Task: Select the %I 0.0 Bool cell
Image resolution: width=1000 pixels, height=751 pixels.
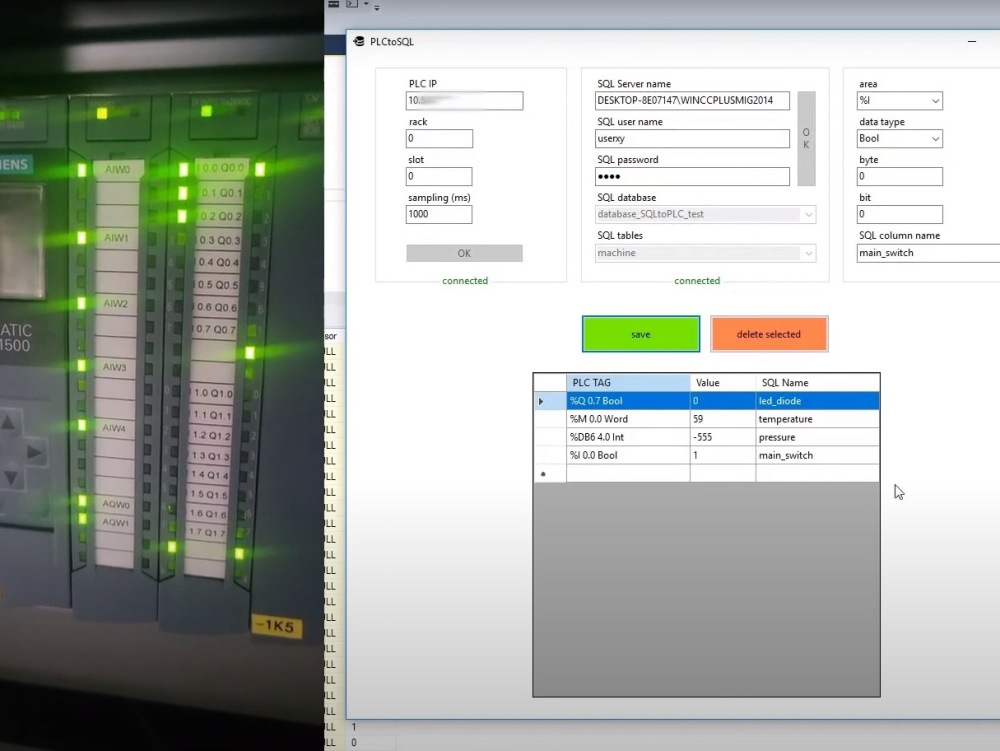Action: point(628,455)
